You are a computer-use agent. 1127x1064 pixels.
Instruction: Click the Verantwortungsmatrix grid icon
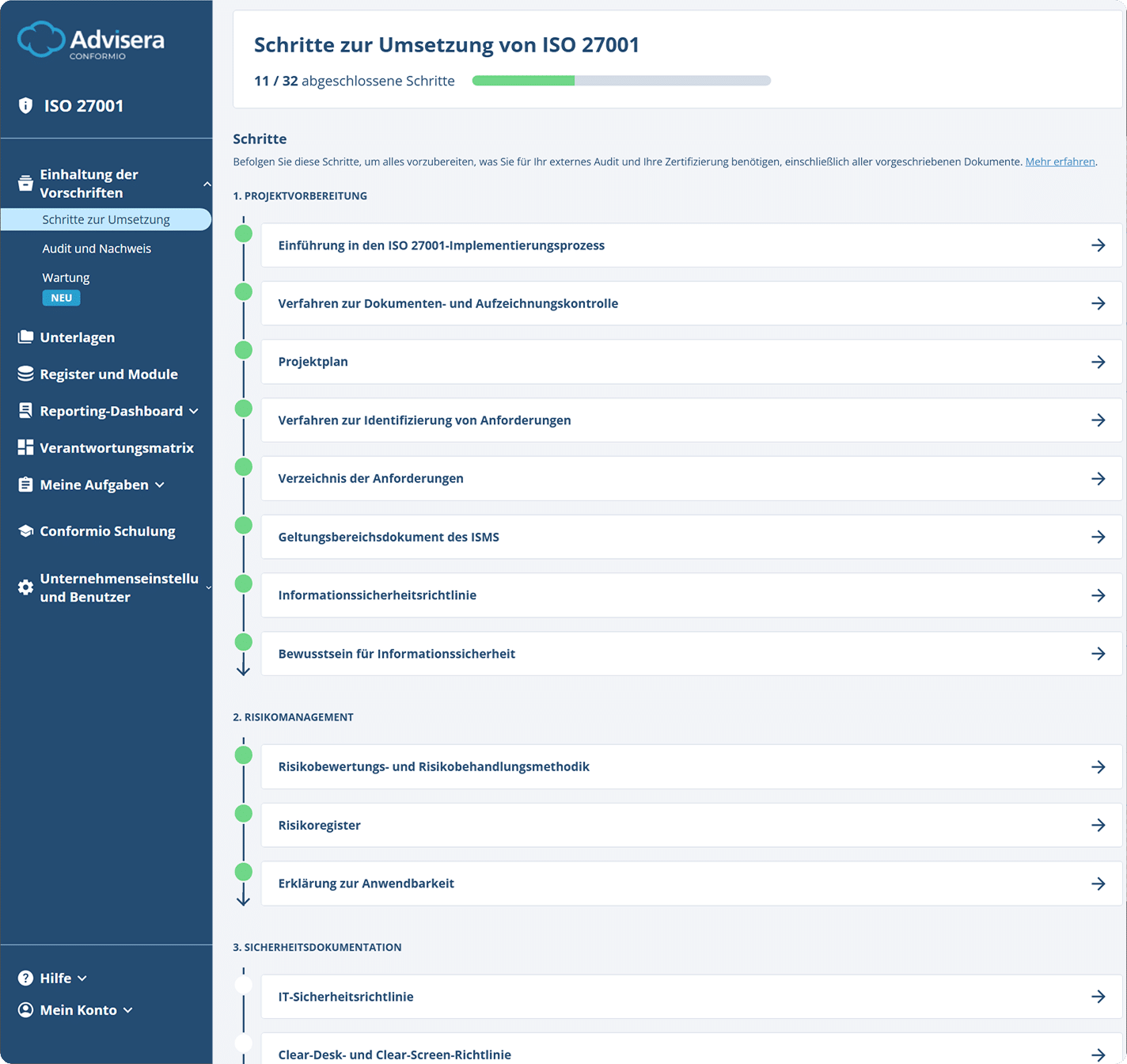click(x=25, y=447)
